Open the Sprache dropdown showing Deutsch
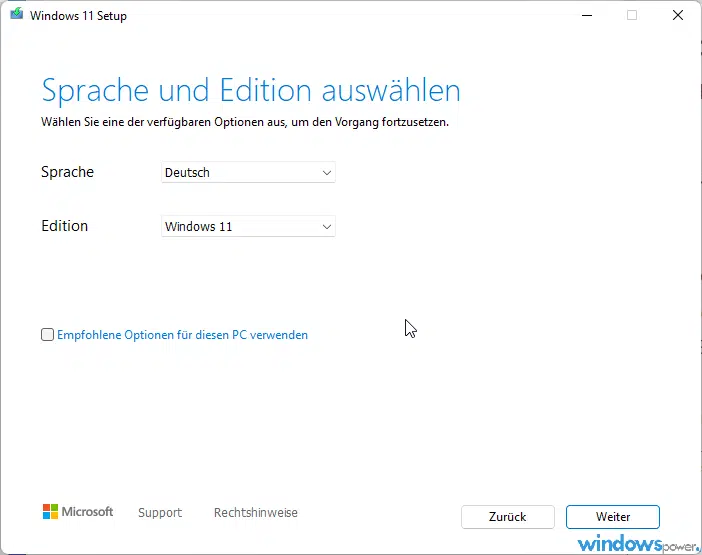This screenshot has height=555, width=702. (248, 172)
